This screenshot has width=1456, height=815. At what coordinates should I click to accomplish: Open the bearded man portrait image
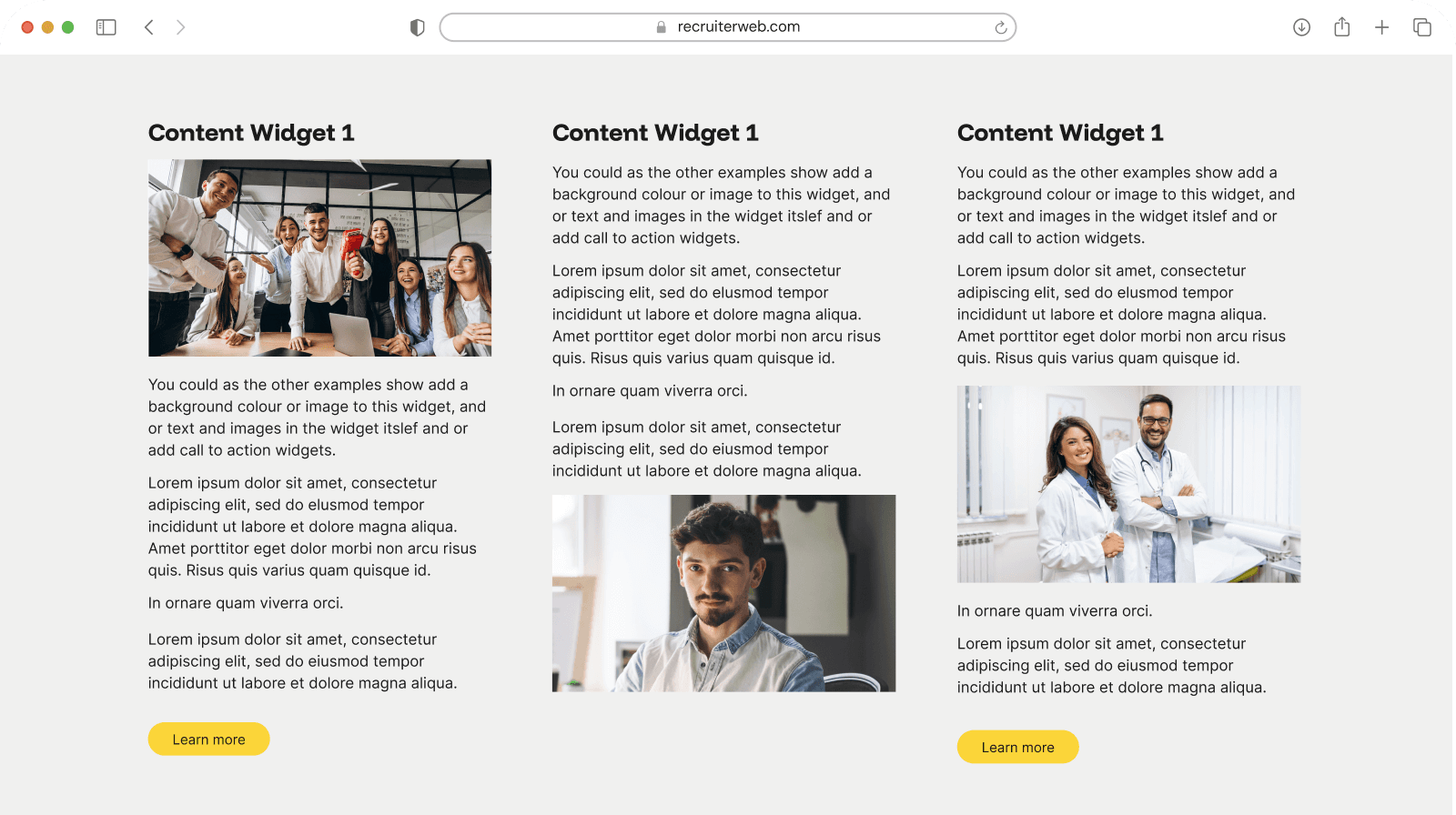(724, 593)
